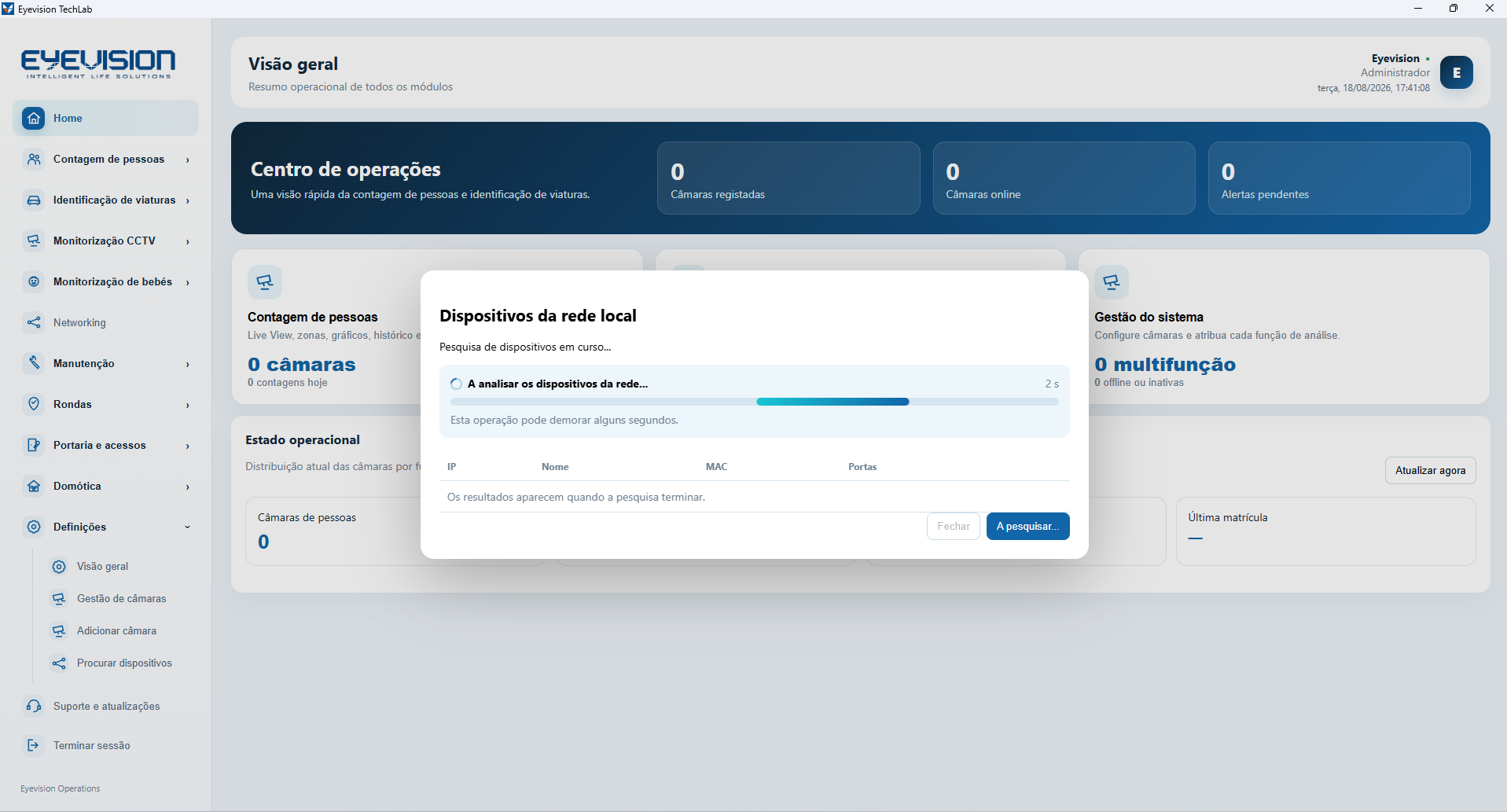Click the Manutenção wrench icon
Image resolution: width=1507 pixels, height=812 pixels.
click(x=34, y=363)
